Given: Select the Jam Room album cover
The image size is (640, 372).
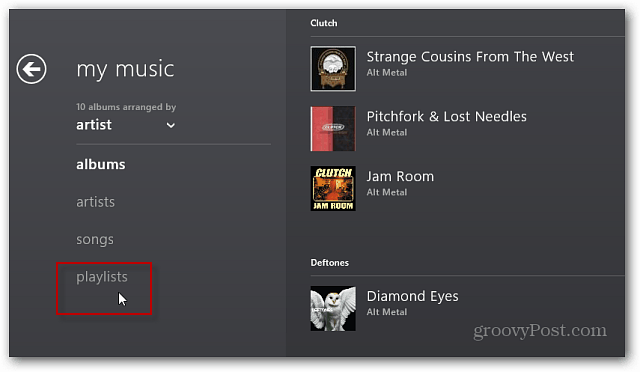Looking at the screenshot, I should [333, 188].
